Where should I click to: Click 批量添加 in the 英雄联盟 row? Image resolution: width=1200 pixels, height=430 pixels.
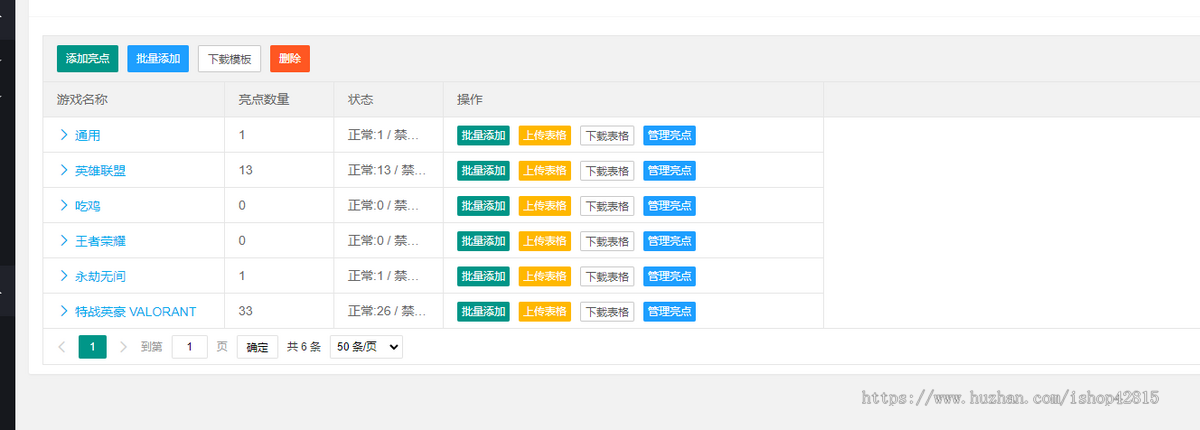483,170
